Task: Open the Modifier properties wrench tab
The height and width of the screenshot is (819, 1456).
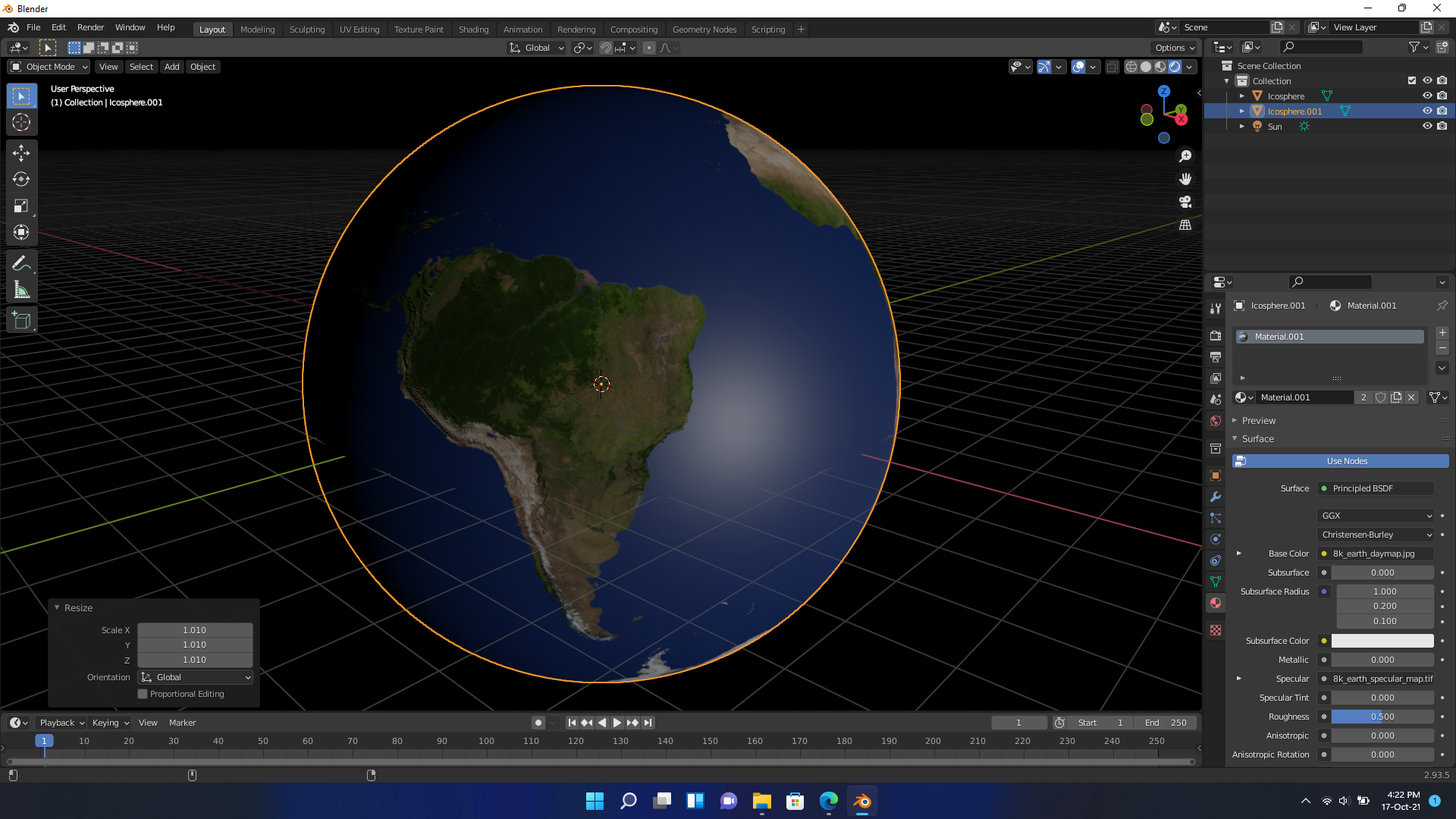Action: click(x=1216, y=497)
